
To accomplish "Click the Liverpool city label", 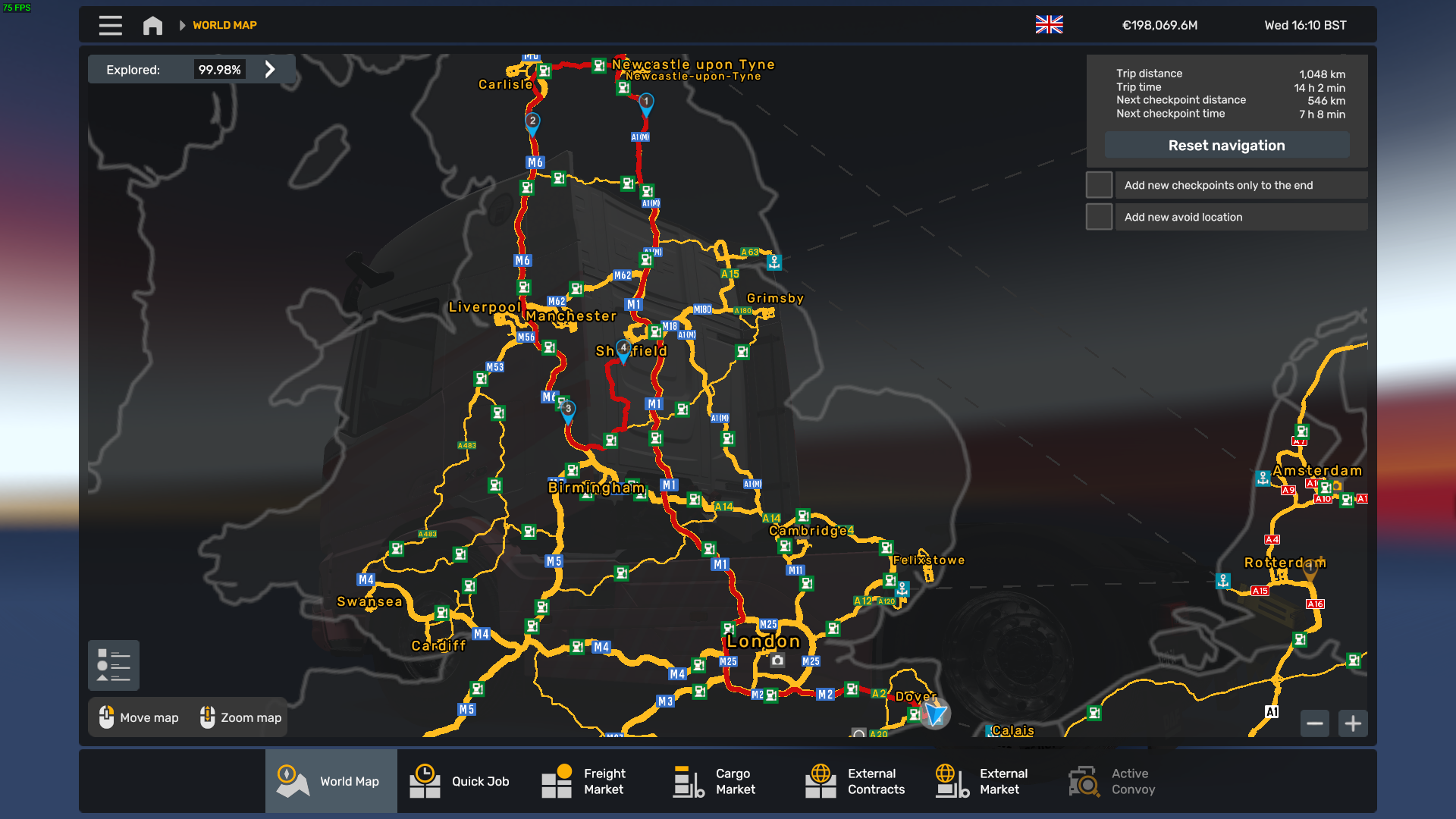I will 485,307.
